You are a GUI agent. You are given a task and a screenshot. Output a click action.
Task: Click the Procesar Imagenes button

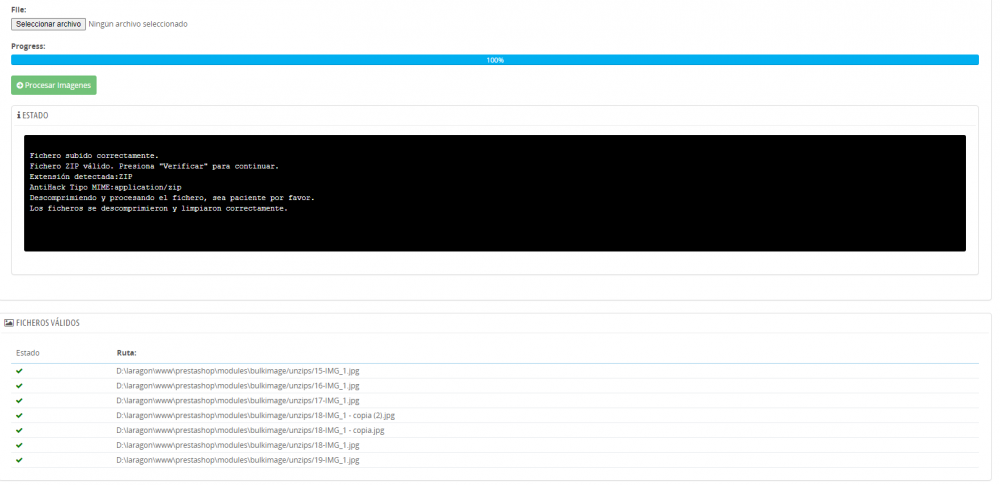(54, 86)
